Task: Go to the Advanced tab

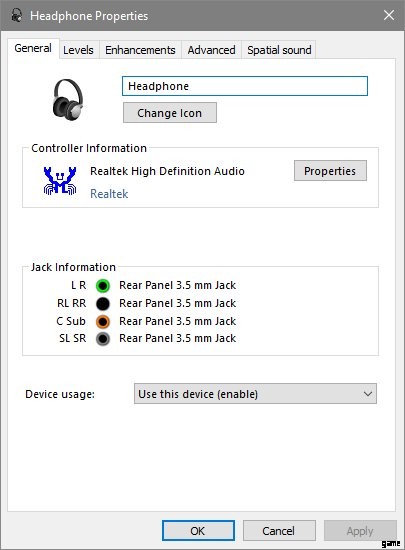Action: 211,50
